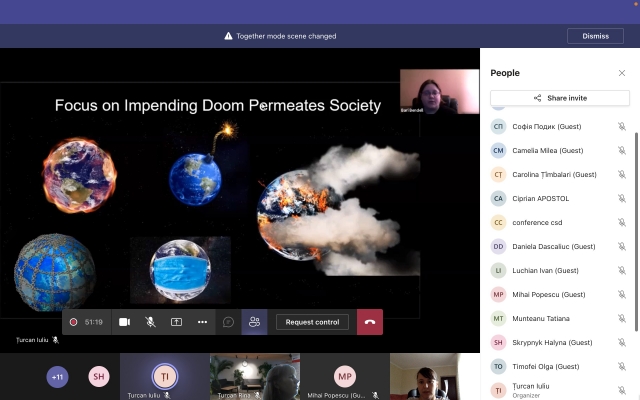The height and width of the screenshot is (400, 640).
Task: Click mic icon next to Skrypnyk Halyna
Action: pos(622,342)
